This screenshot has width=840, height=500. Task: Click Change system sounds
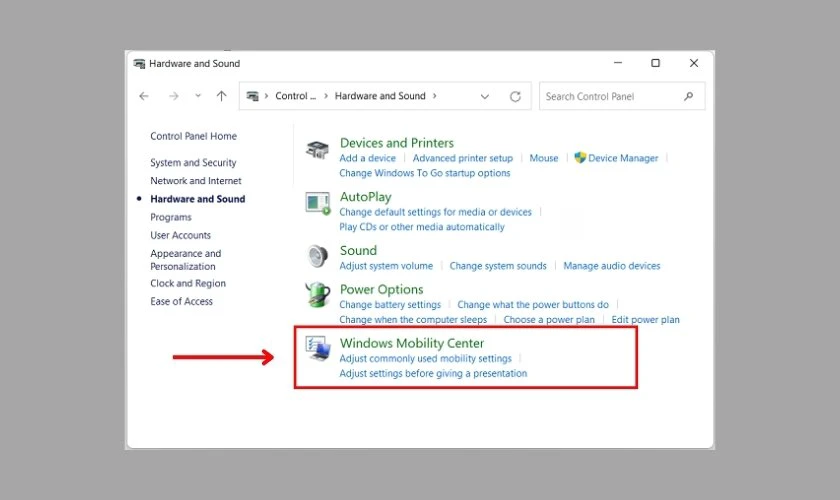[x=498, y=266]
